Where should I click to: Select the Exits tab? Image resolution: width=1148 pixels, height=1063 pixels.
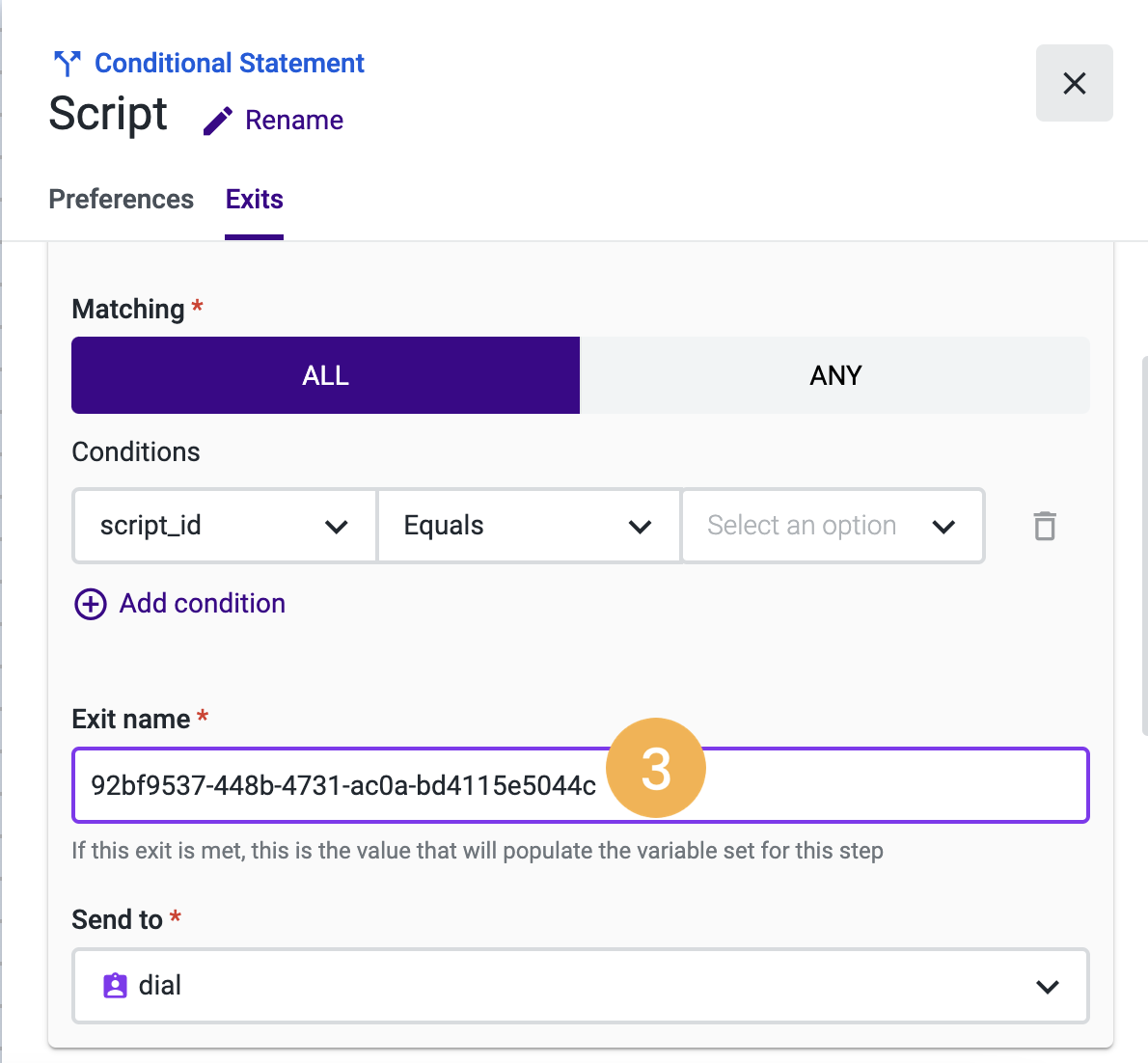click(254, 199)
